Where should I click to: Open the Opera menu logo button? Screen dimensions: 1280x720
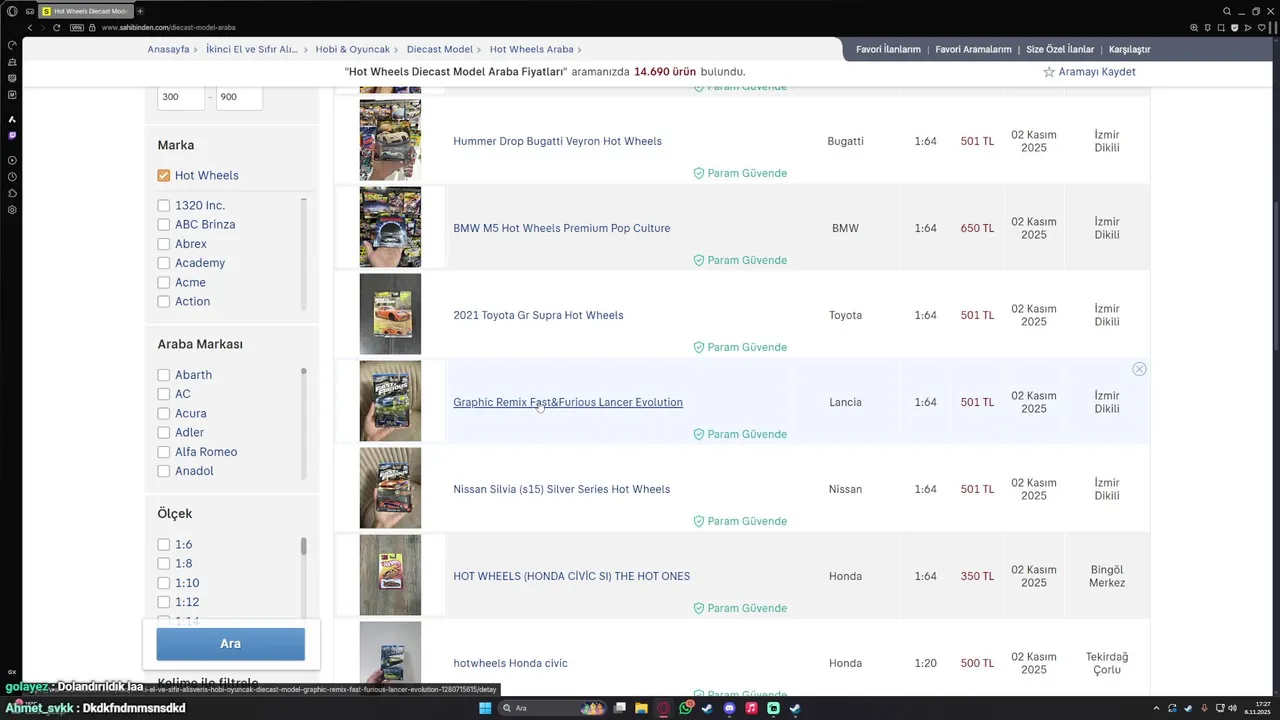(x=12, y=11)
